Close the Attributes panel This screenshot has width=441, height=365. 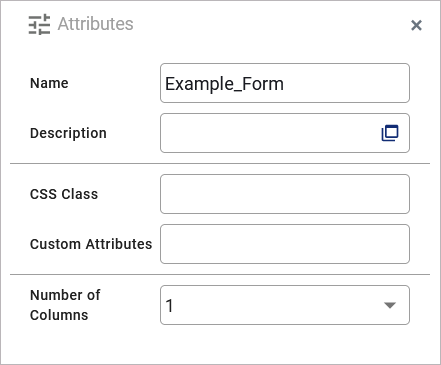(416, 25)
